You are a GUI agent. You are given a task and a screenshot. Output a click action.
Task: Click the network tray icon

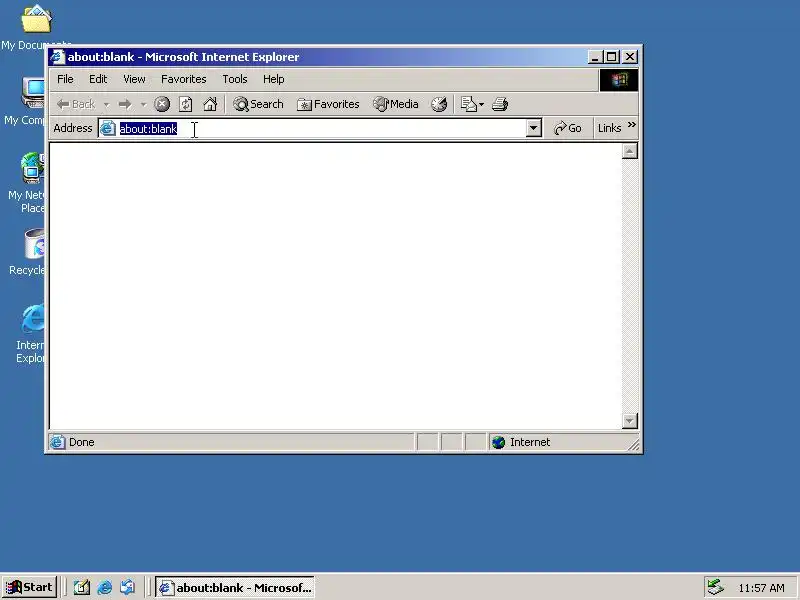[715, 588]
